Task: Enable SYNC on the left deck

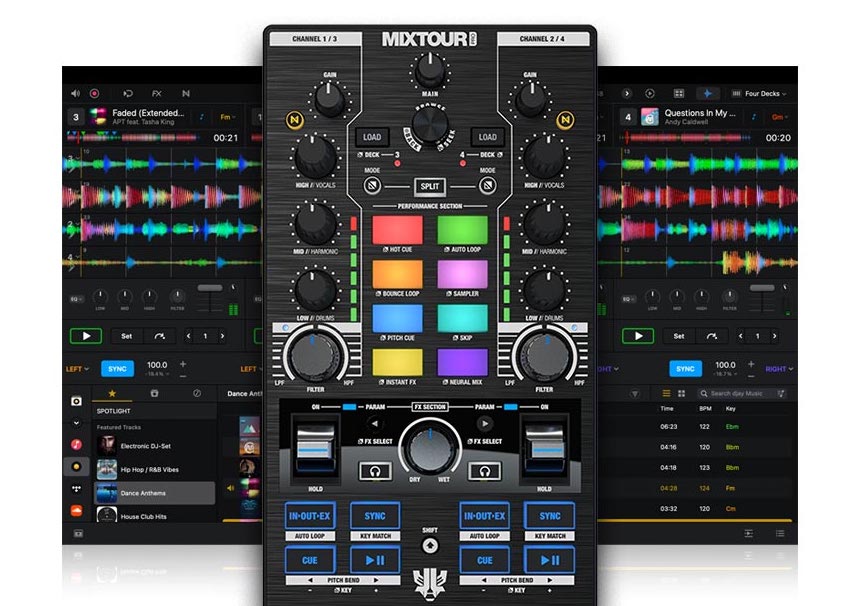Action: [116, 367]
